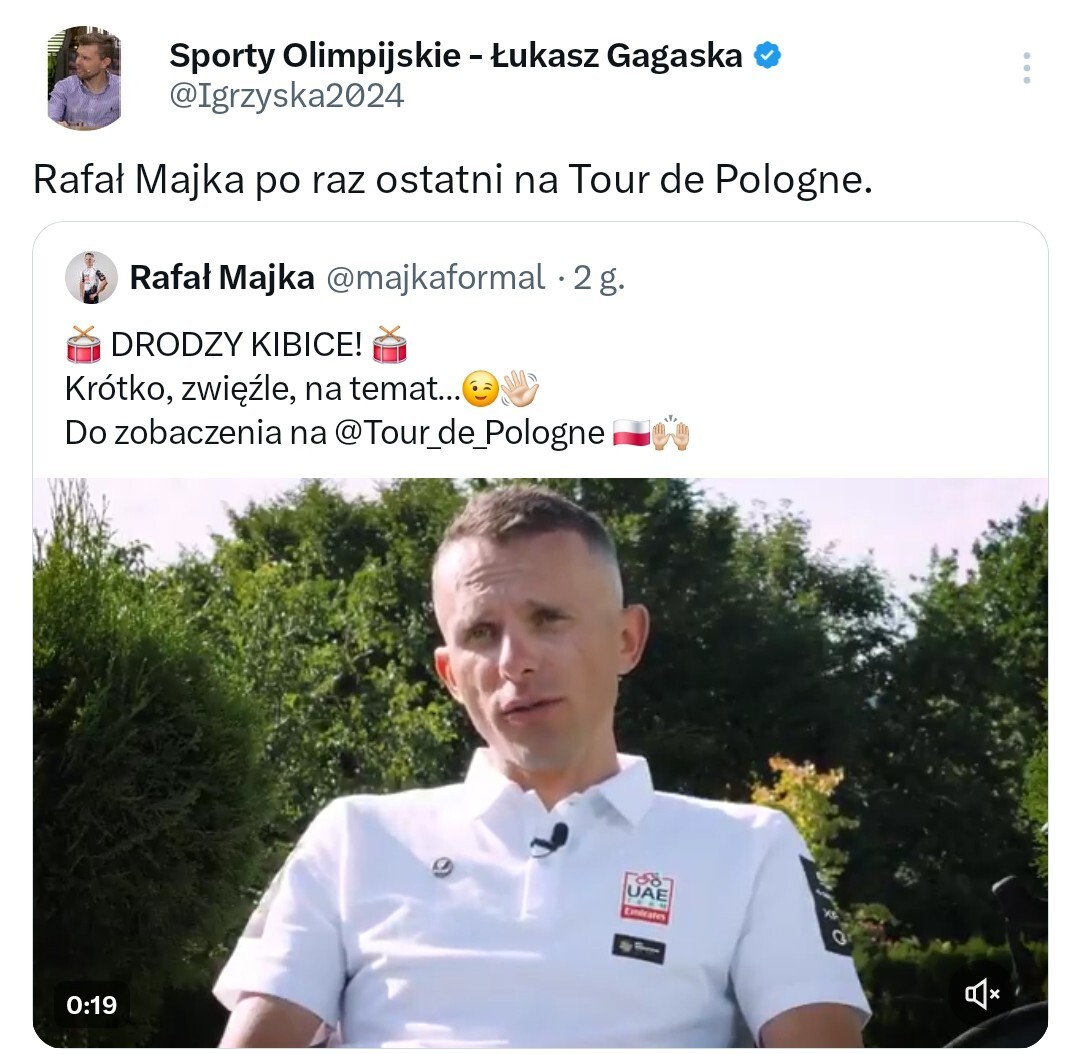Click the waving hand emoji
This screenshot has height=1054, width=1080.
pyautogui.click(x=519, y=389)
